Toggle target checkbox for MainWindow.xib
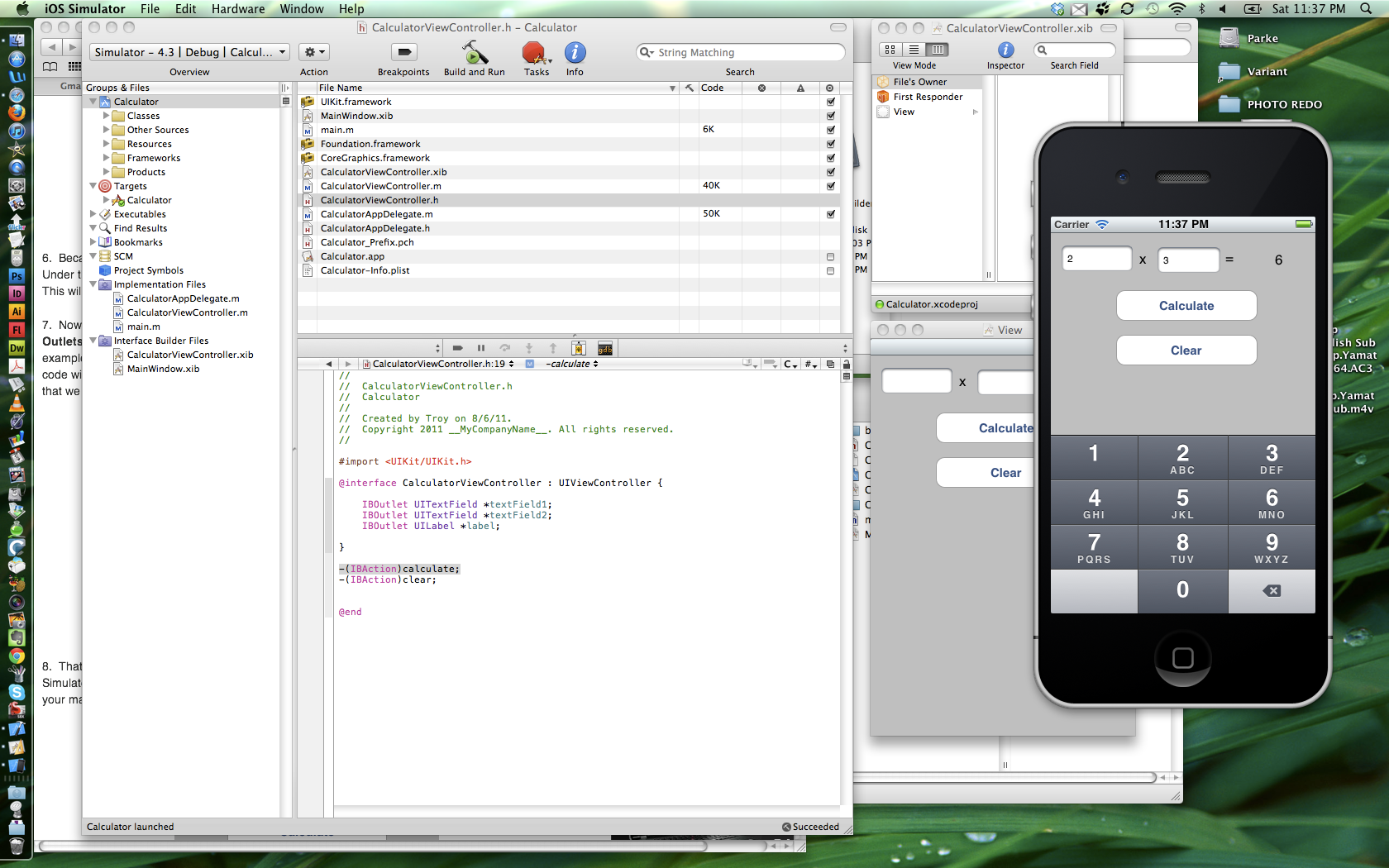 (831, 116)
